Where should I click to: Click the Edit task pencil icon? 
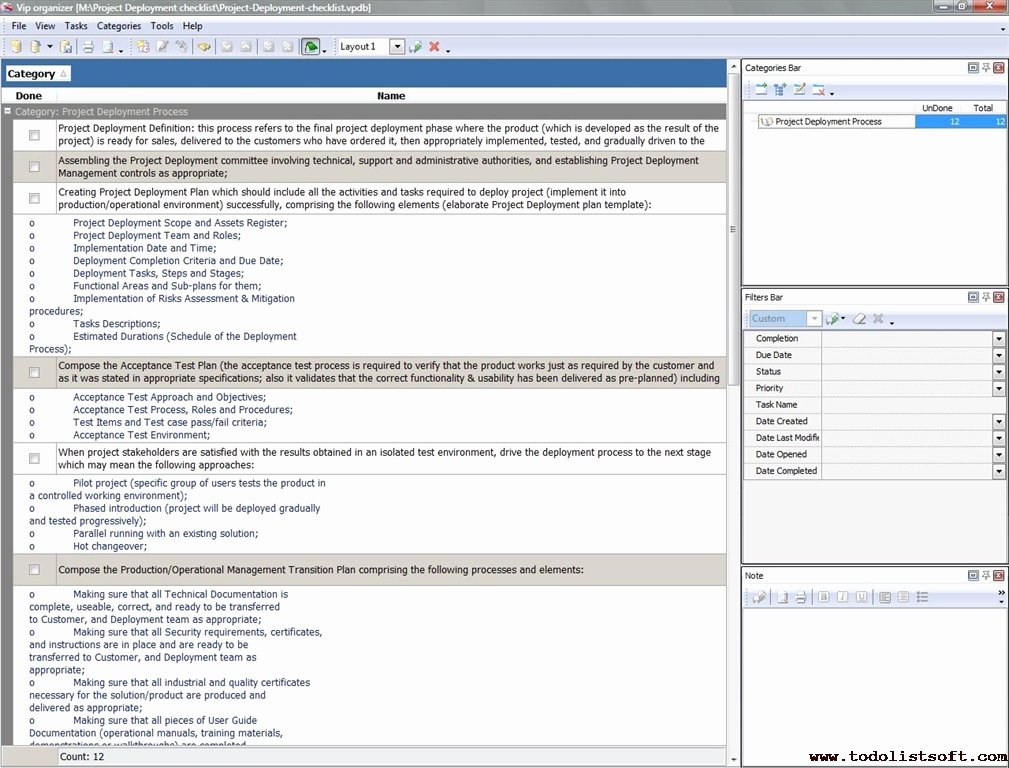tap(163, 46)
